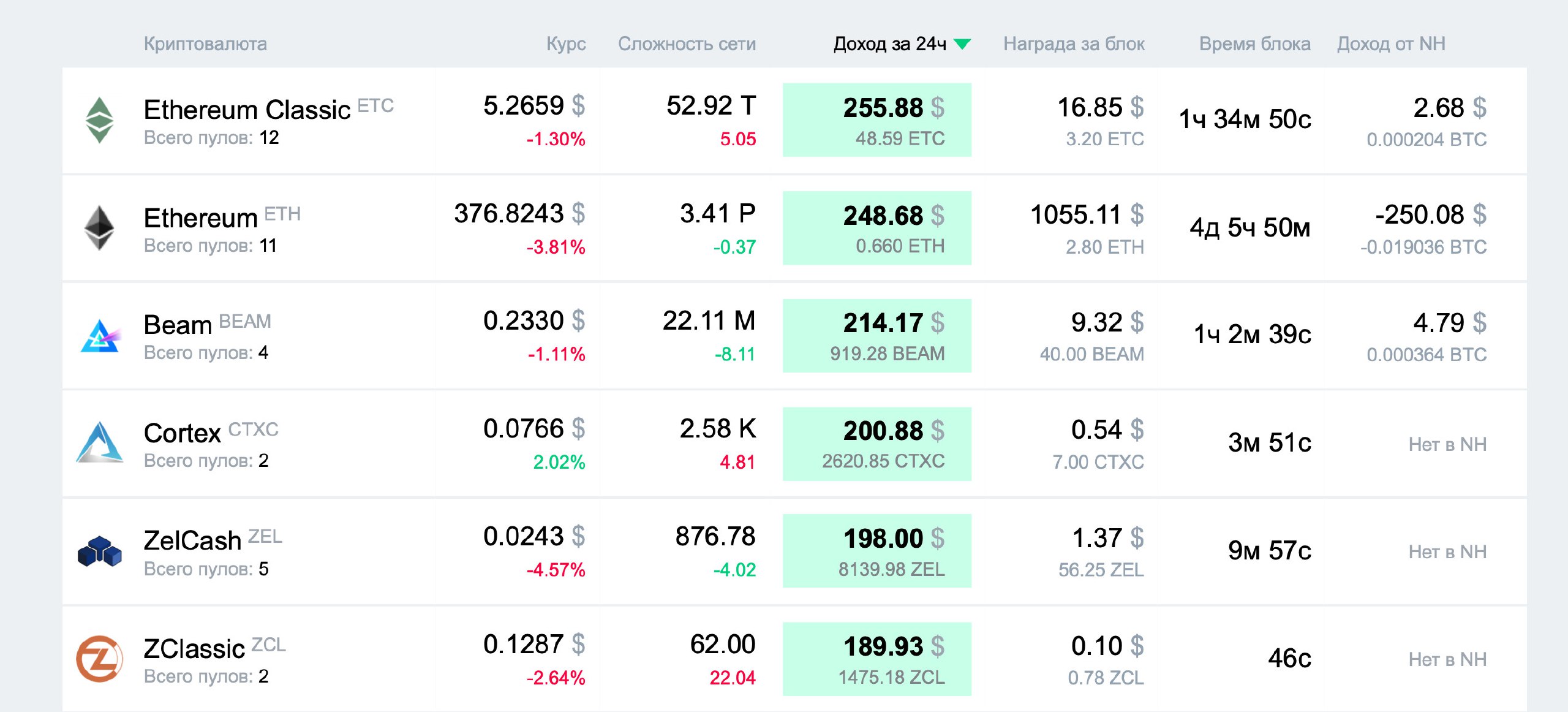Open the Ethereum Classic coin name link
The height and width of the screenshot is (712, 1568).
click(247, 110)
